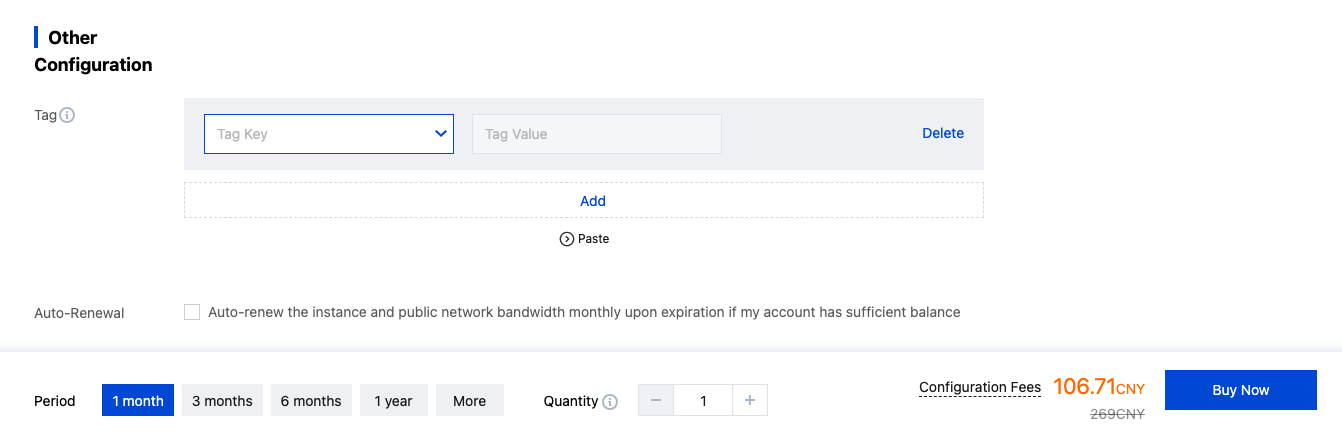
Task: Click the Buy Now button
Action: (1240, 391)
